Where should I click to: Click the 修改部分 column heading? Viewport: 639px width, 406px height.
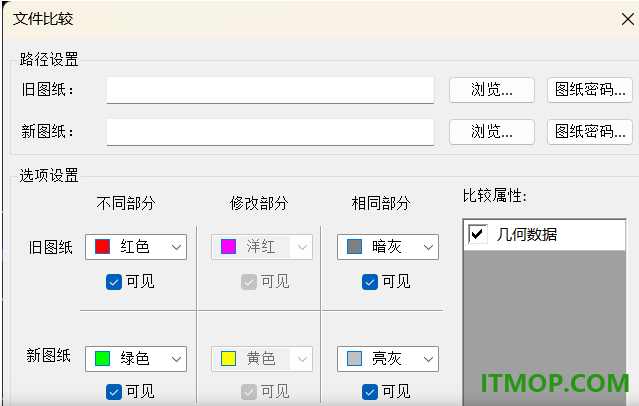pyautogui.click(x=259, y=203)
